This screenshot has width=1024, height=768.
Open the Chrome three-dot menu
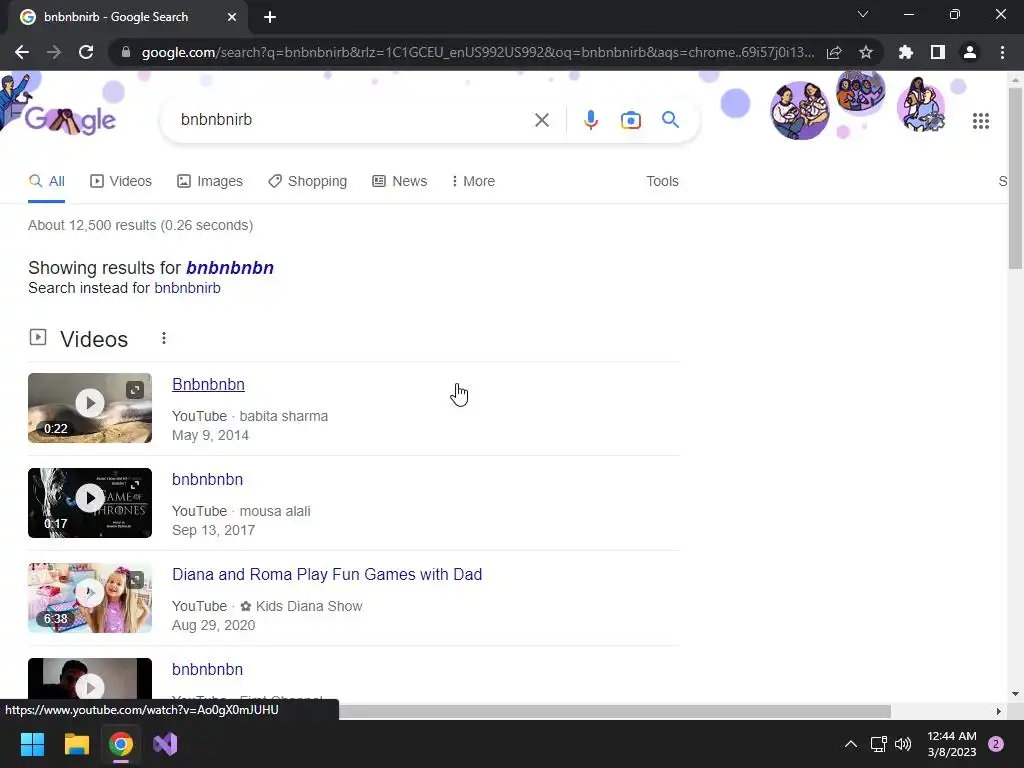(1002, 52)
